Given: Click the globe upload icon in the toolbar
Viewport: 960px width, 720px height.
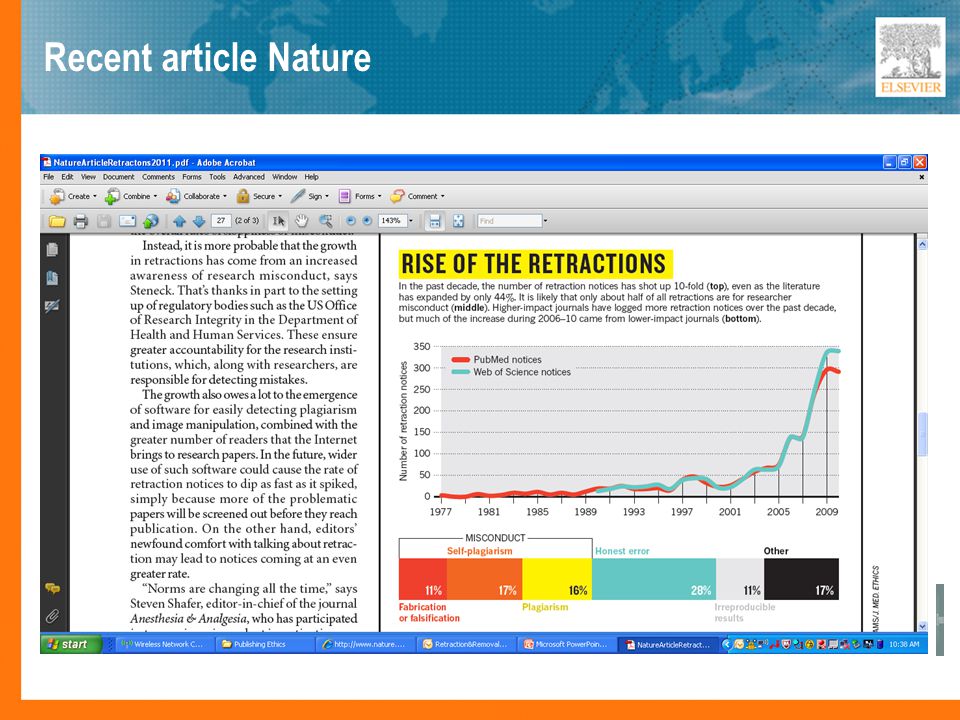Looking at the screenshot, I should [151, 221].
